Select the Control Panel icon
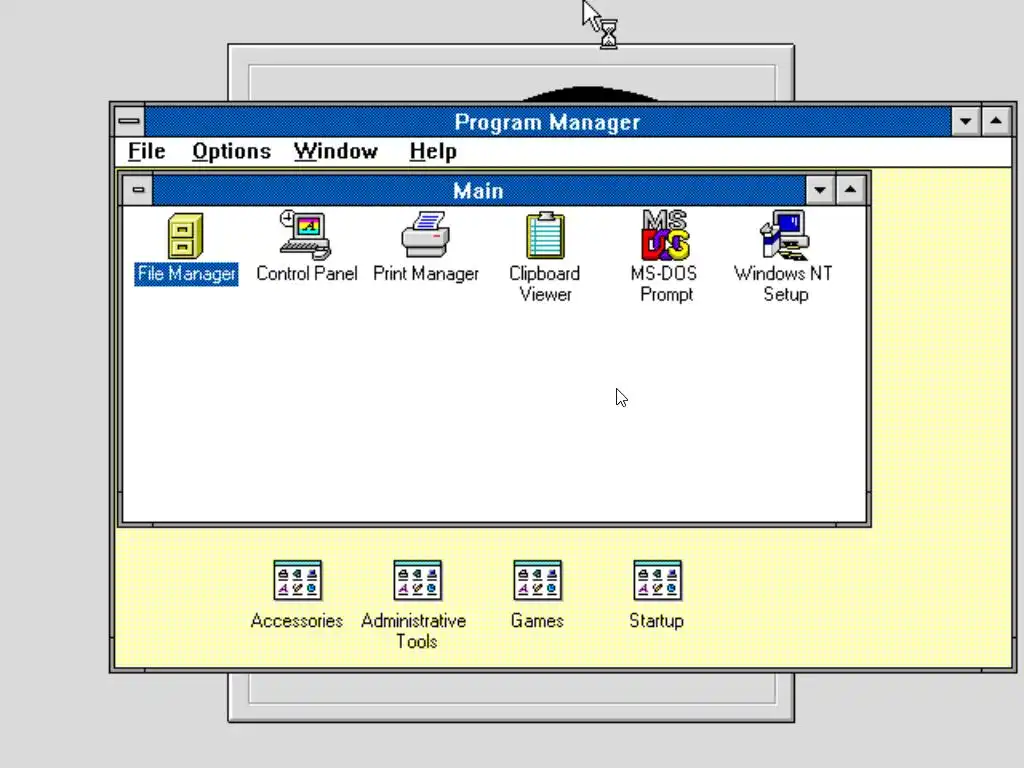 [x=306, y=234]
